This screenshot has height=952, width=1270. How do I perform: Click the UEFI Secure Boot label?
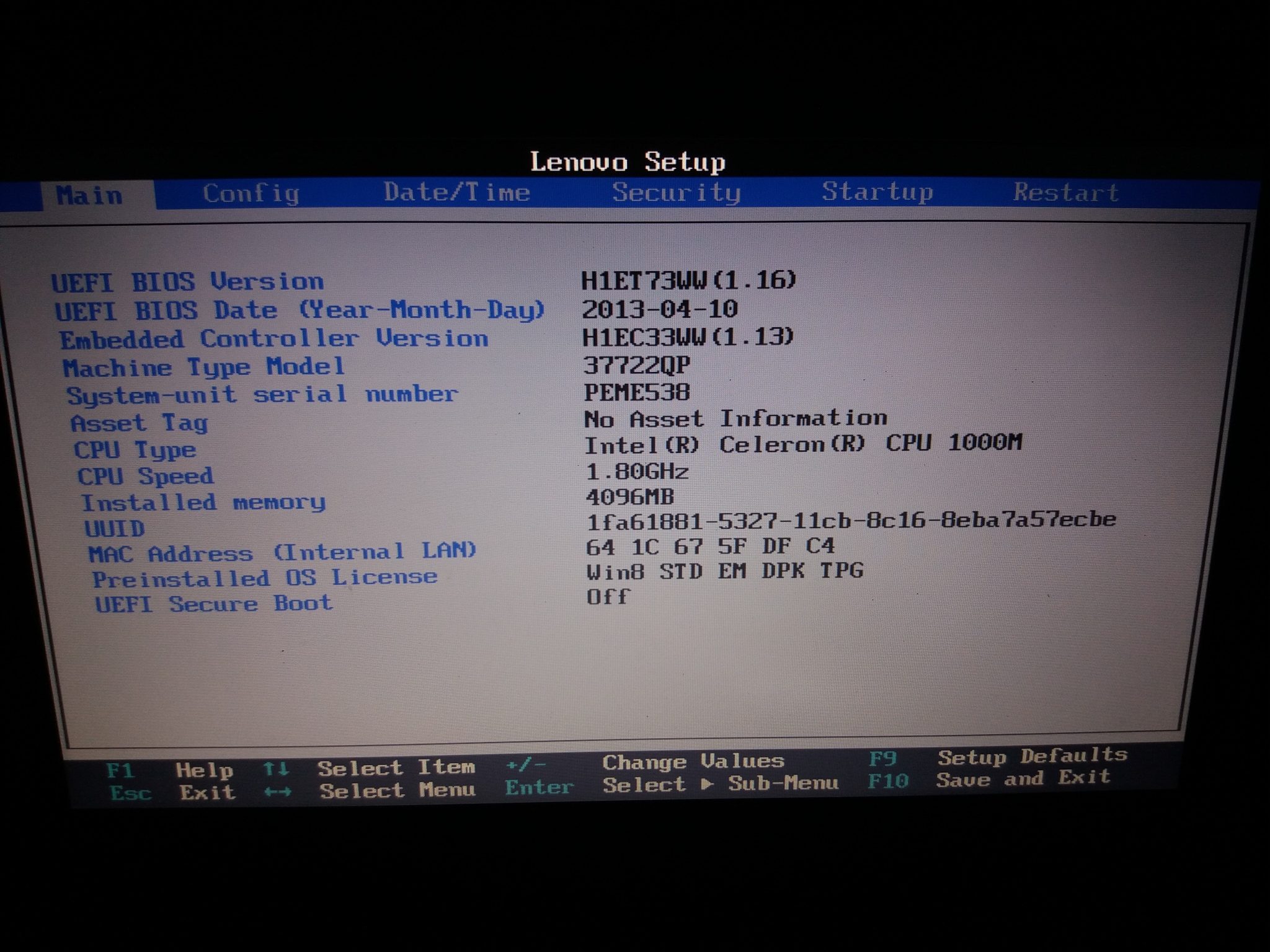pos(214,604)
